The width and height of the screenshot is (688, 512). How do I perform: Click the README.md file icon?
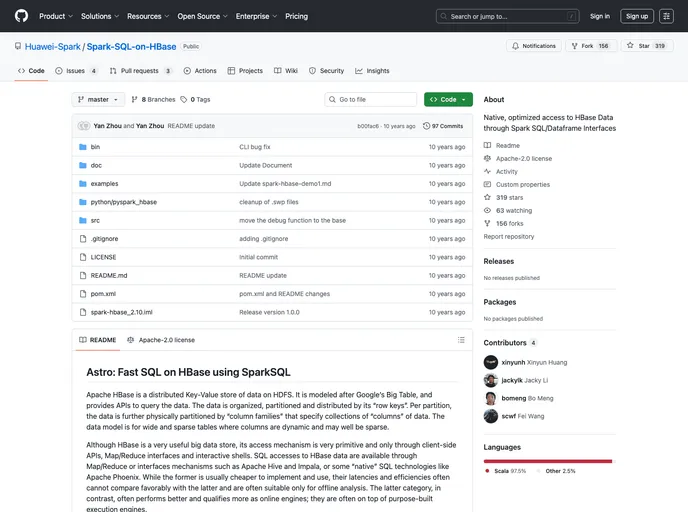point(82,276)
